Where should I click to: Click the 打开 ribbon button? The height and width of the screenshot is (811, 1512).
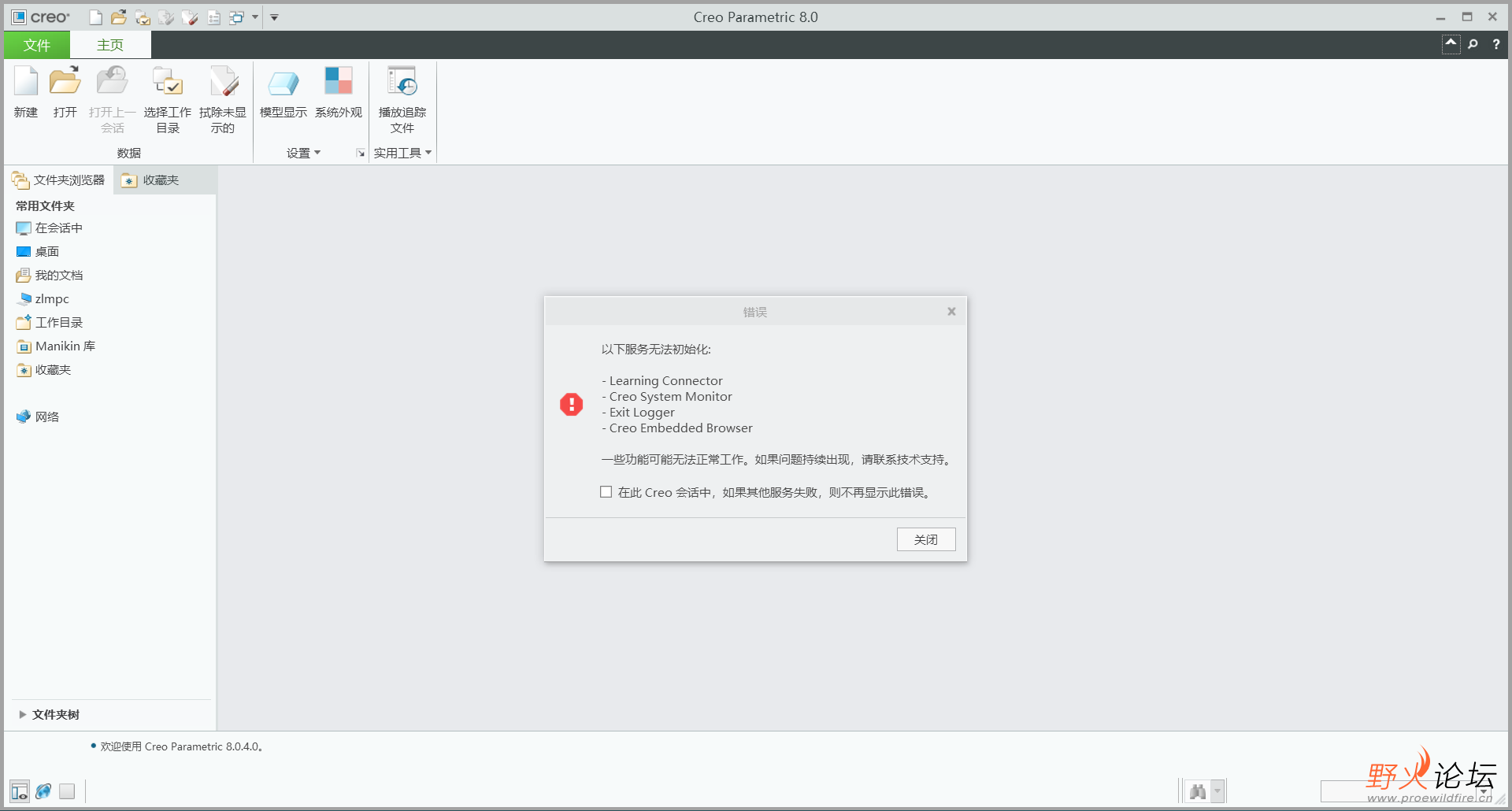pyautogui.click(x=65, y=93)
